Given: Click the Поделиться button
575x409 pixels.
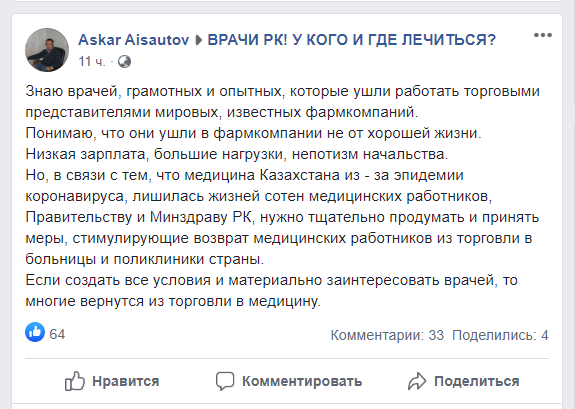Looking at the screenshot, I should (464, 381).
